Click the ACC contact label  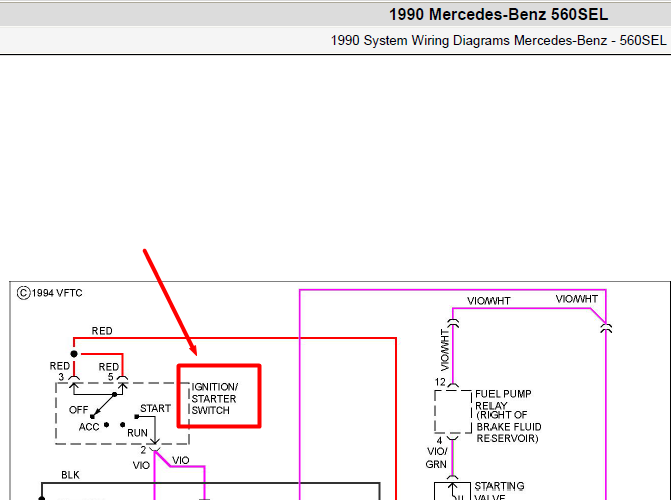click(89, 427)
